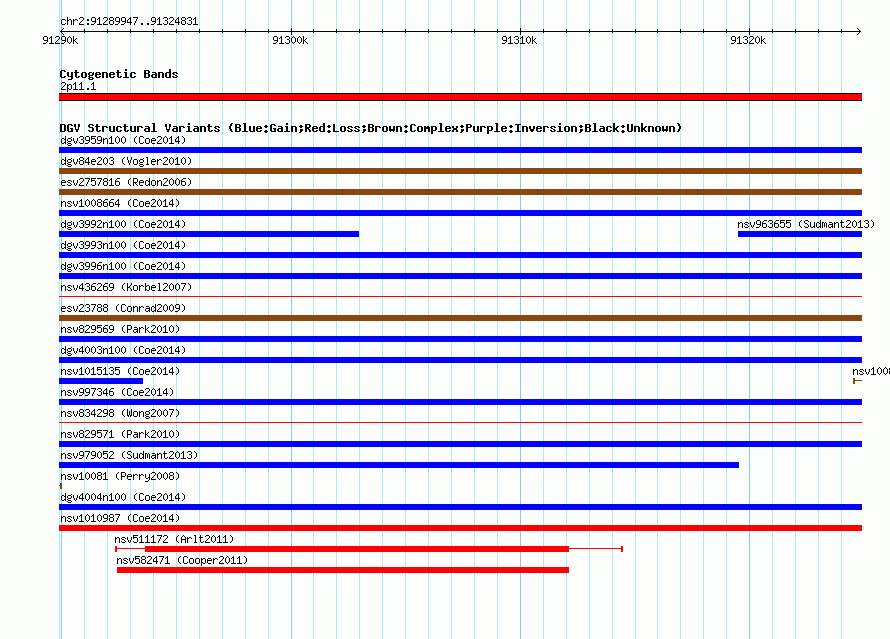Open the nsv834298 (Wong2007) label

point(120,413)
